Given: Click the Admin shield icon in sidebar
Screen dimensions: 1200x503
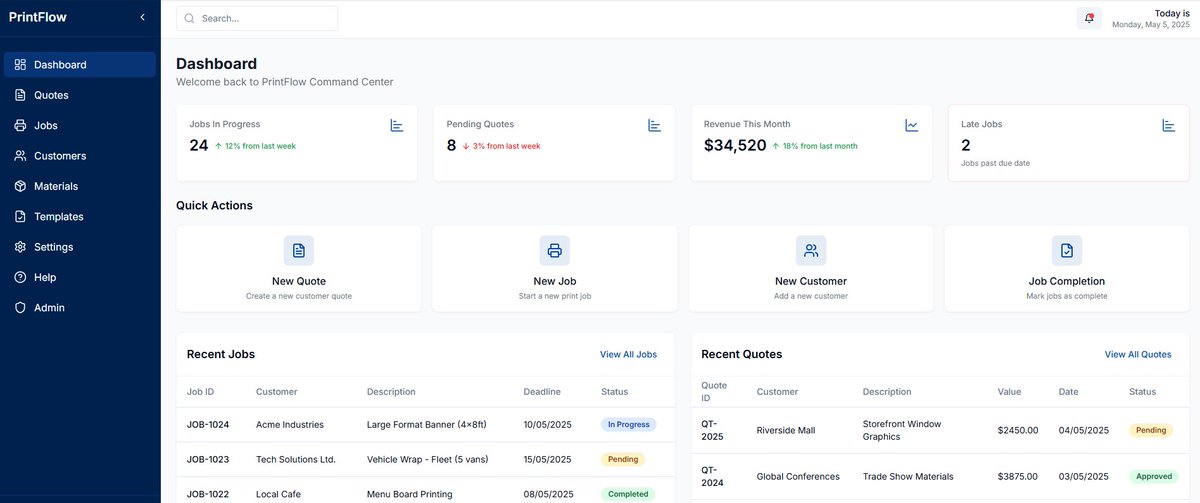Looking at the screenshot, I should point(20,308).
